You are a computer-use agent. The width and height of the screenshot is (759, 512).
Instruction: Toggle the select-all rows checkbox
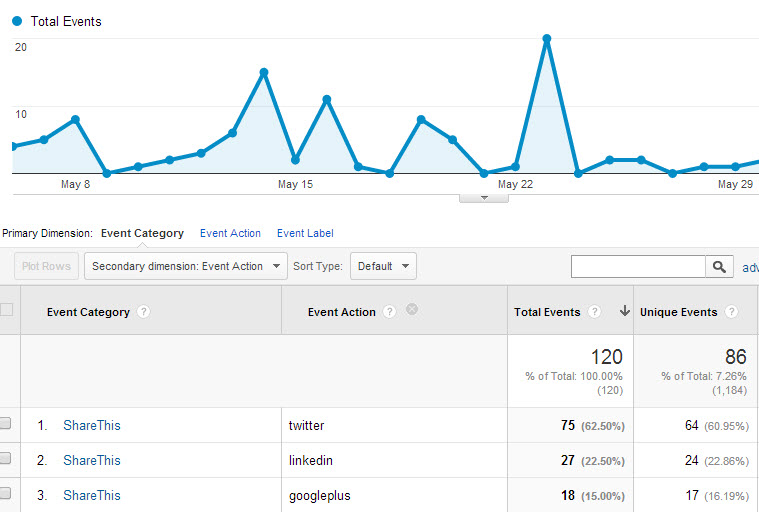click(x=6, y=310)
